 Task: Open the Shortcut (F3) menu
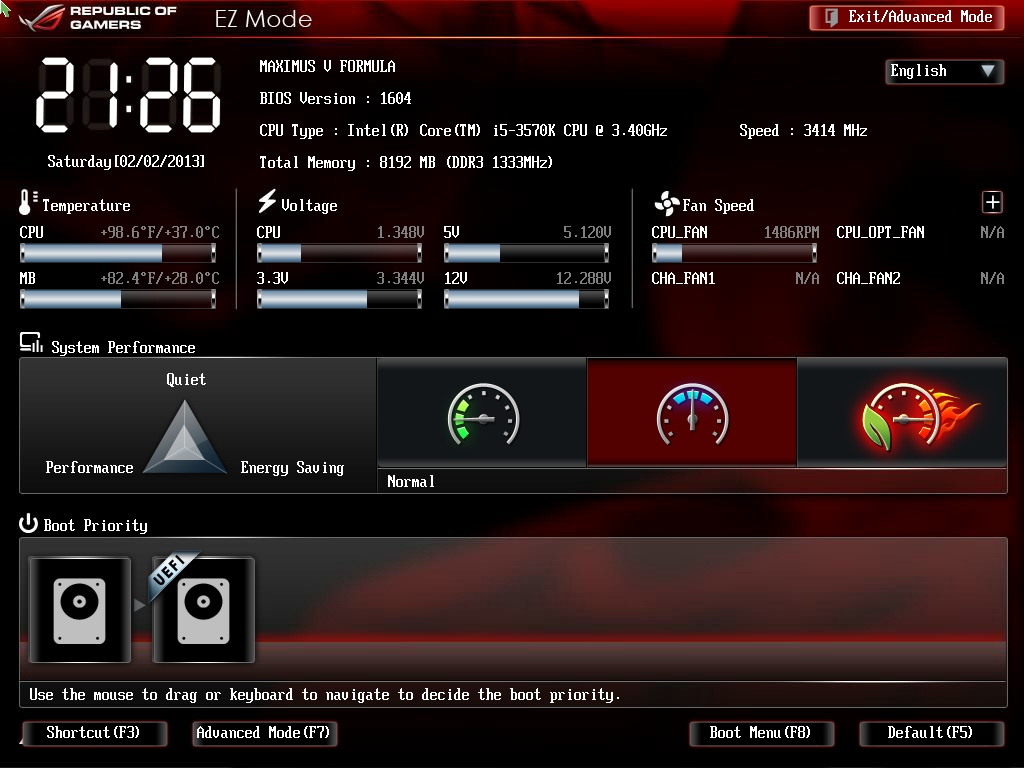tap(92, 733)
